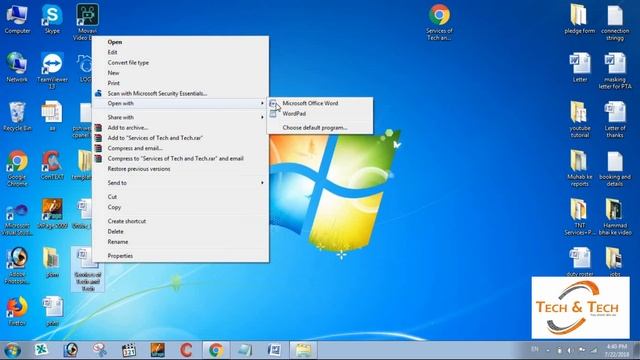The width and height of the screenshot is (640, 360).
Task: Select the Google Chrome desktop shortcut
Action: pyautogui.click(x=17, y=169)
